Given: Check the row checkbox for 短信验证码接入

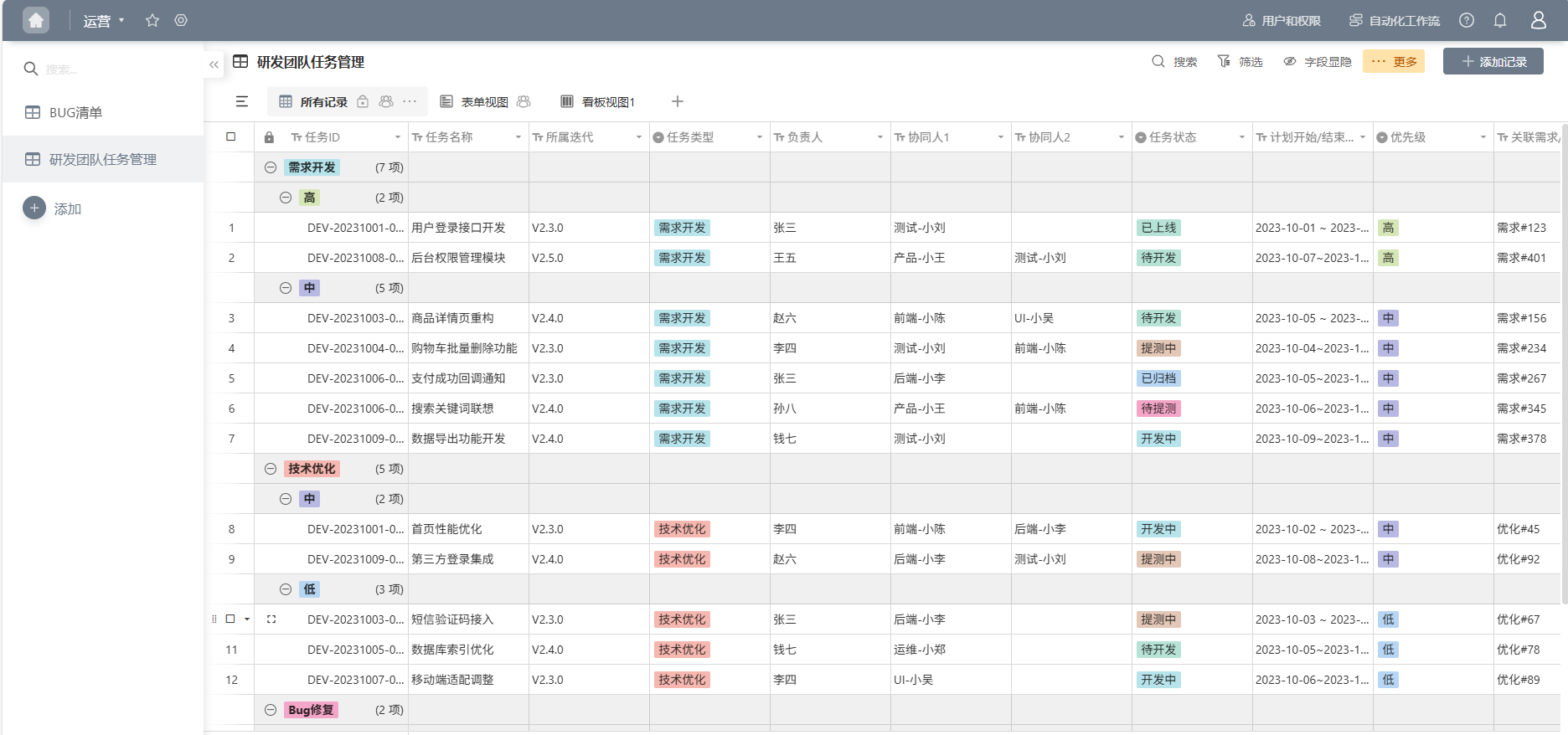Looking at the screenshot, I should [x=230, y=619].
